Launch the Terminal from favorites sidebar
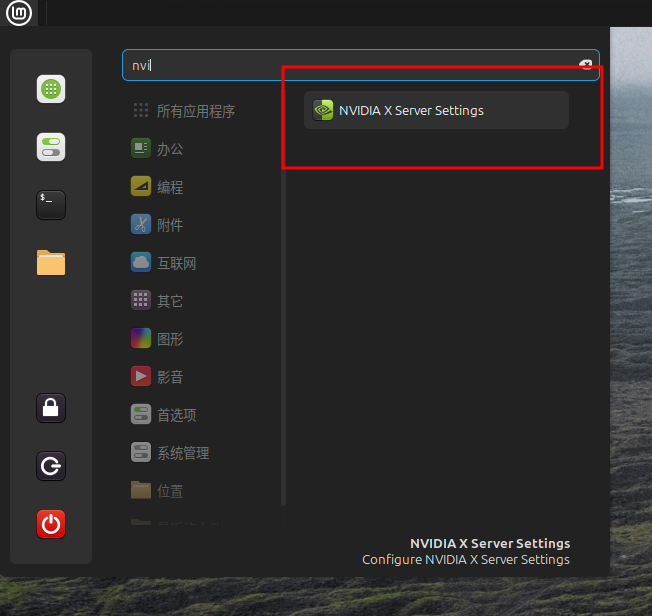Image resolution: width=652 pixels, height=616 pixels. pyautogui.click(x=51, y=205)
